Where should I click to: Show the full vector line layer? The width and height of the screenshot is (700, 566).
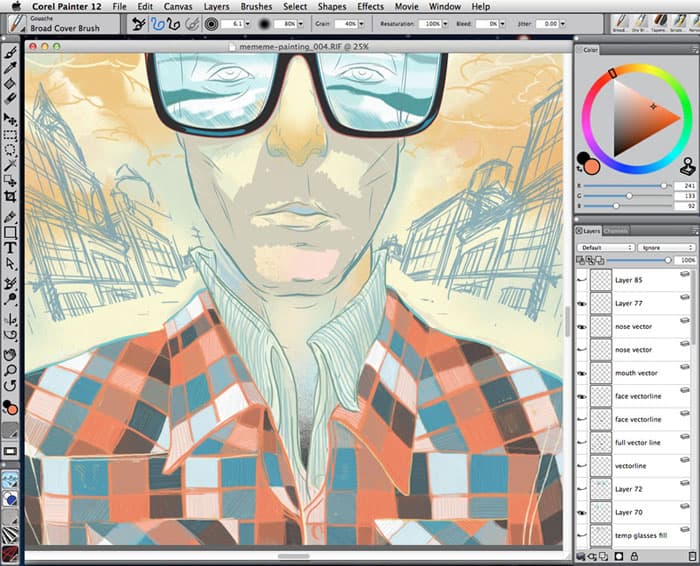(x=581, y=443)
